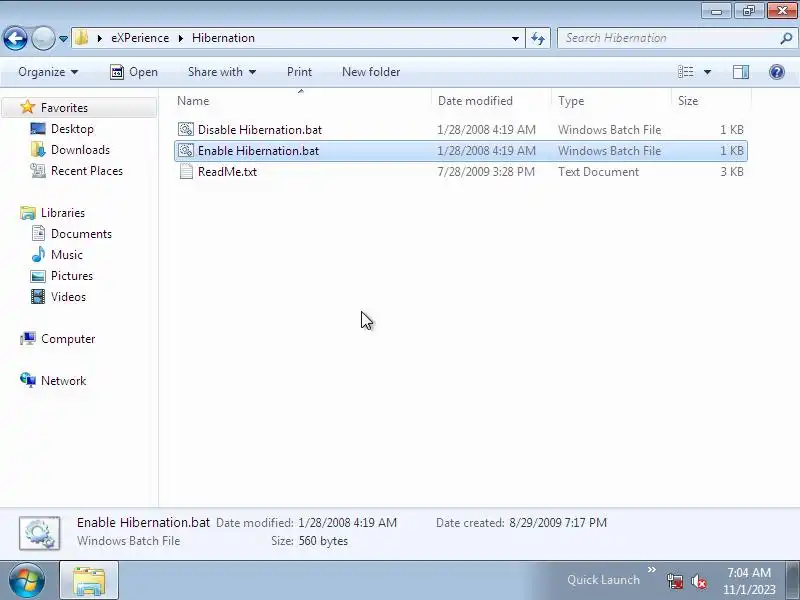The height and width of the screenshot is (600, 800).
Task: Click the muted volume tray icon
Action: pos(698,581)
